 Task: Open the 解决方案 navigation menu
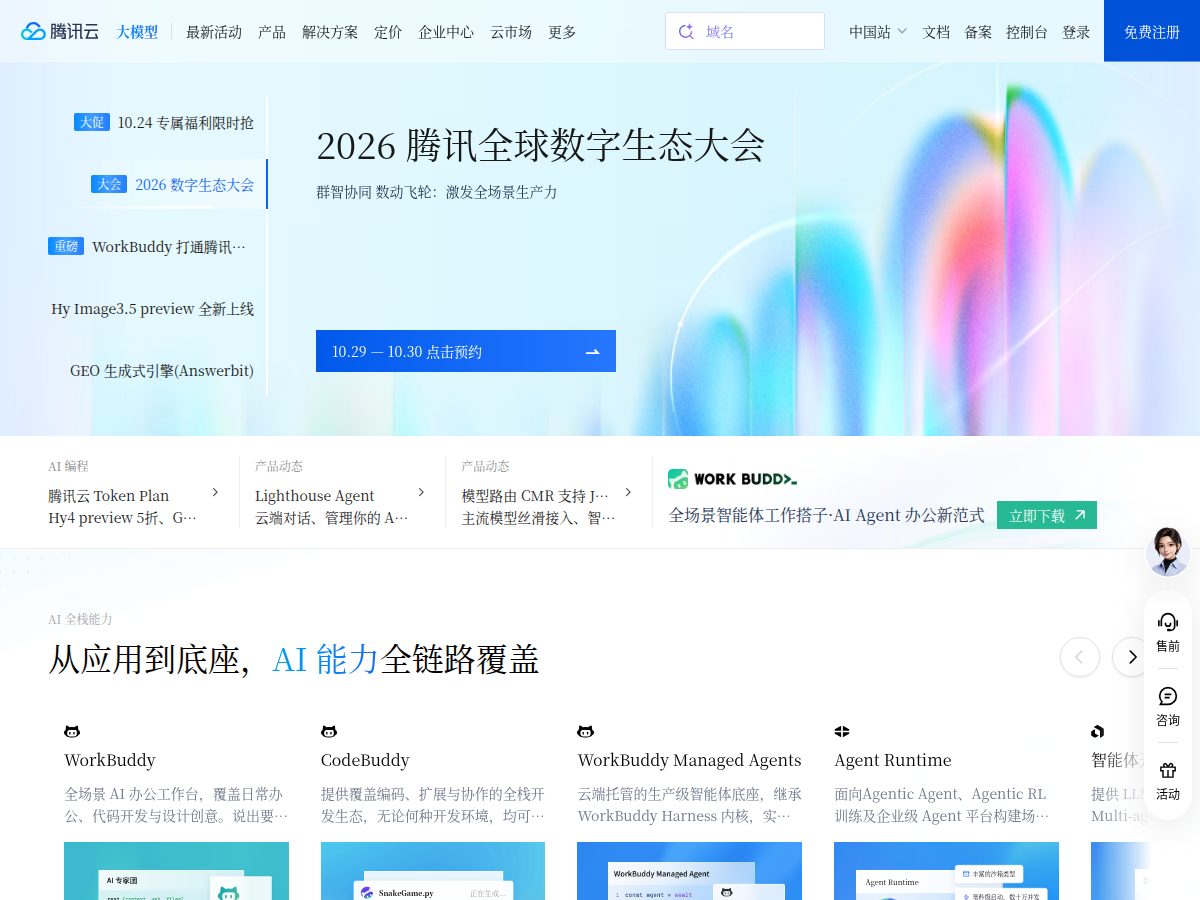[330, 32]
